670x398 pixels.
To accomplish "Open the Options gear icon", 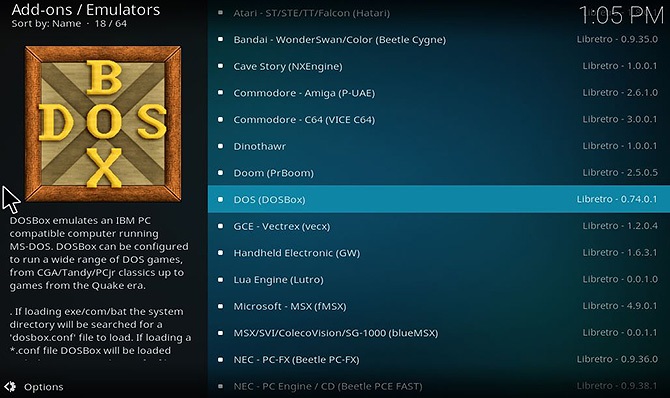I will [x=10, y=386].
